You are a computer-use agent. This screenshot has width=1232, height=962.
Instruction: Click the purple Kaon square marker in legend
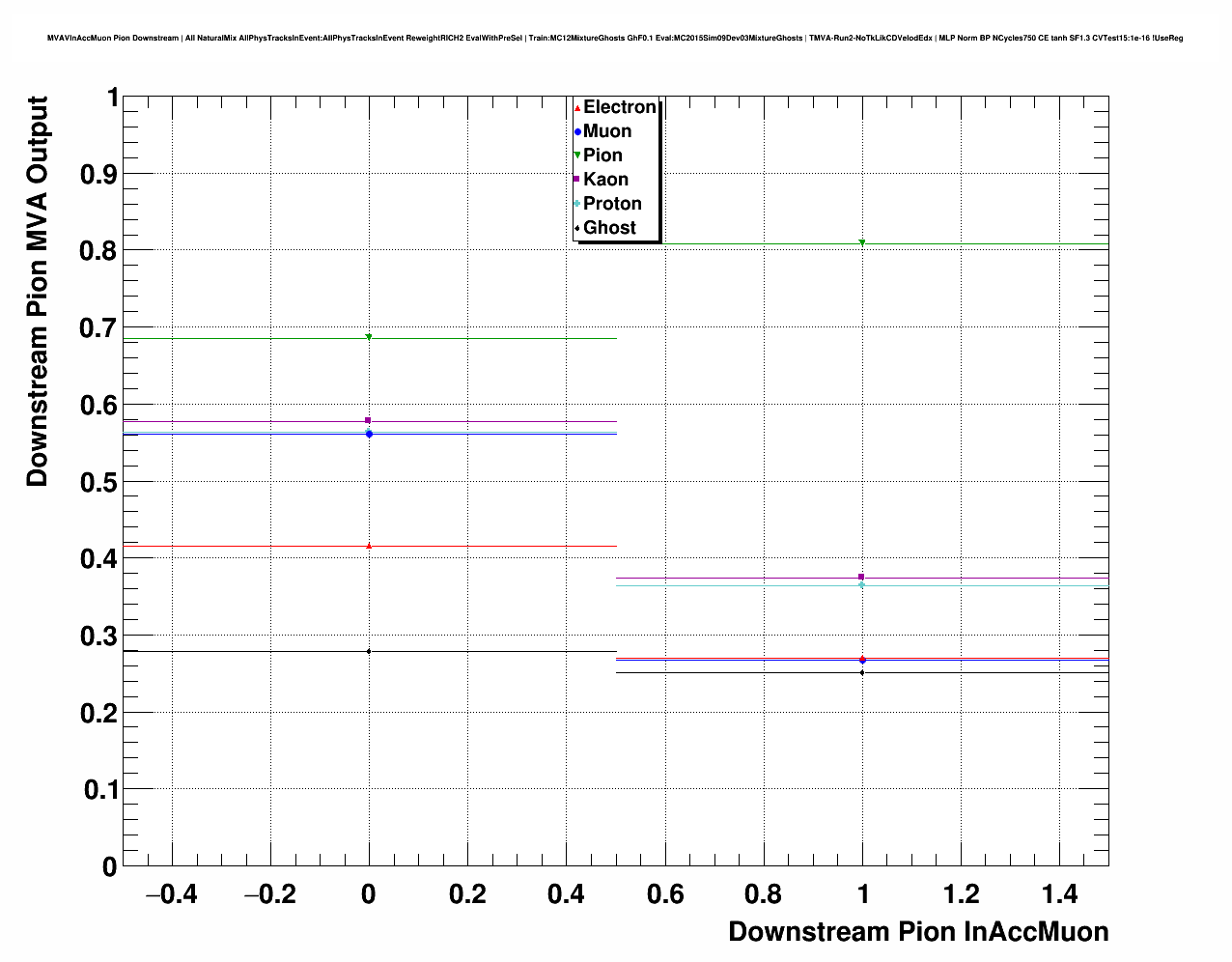(577, 180)
